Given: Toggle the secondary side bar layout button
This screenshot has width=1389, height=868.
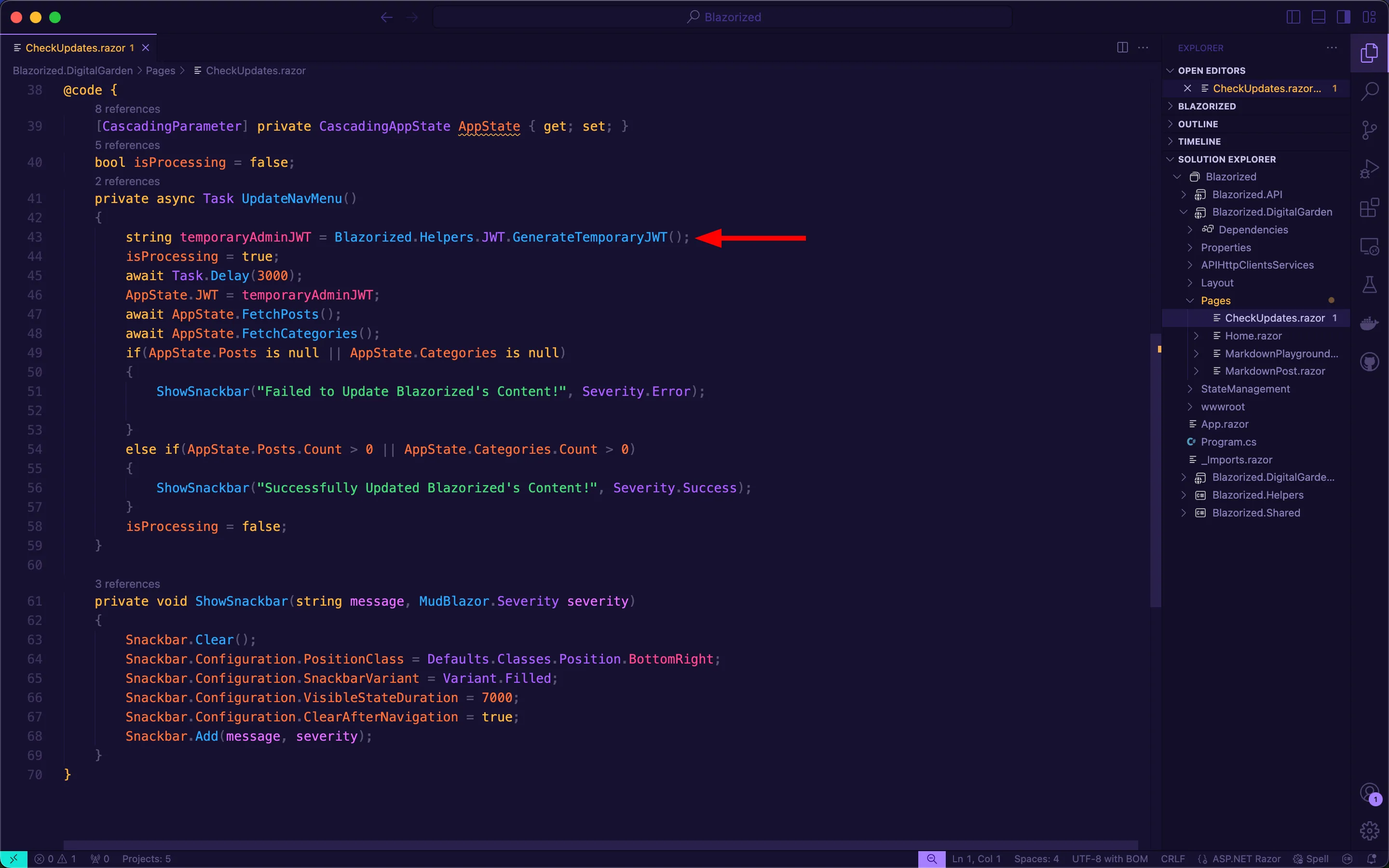Looking at the screenshot, I should click(1344, 17).
